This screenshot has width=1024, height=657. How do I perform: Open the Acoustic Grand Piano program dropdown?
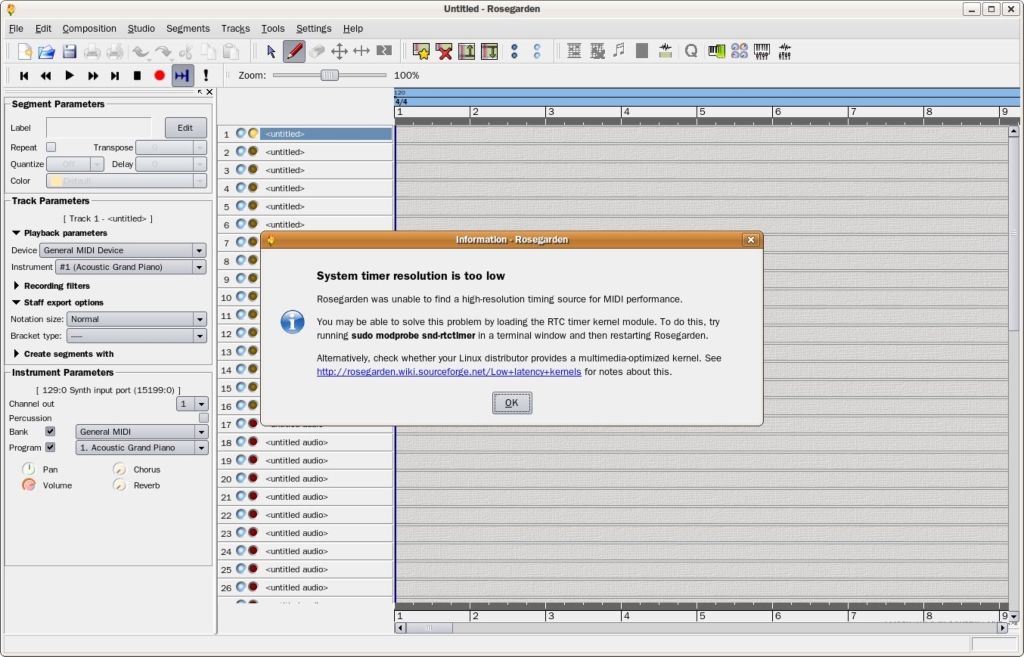[x=142, y=448]
